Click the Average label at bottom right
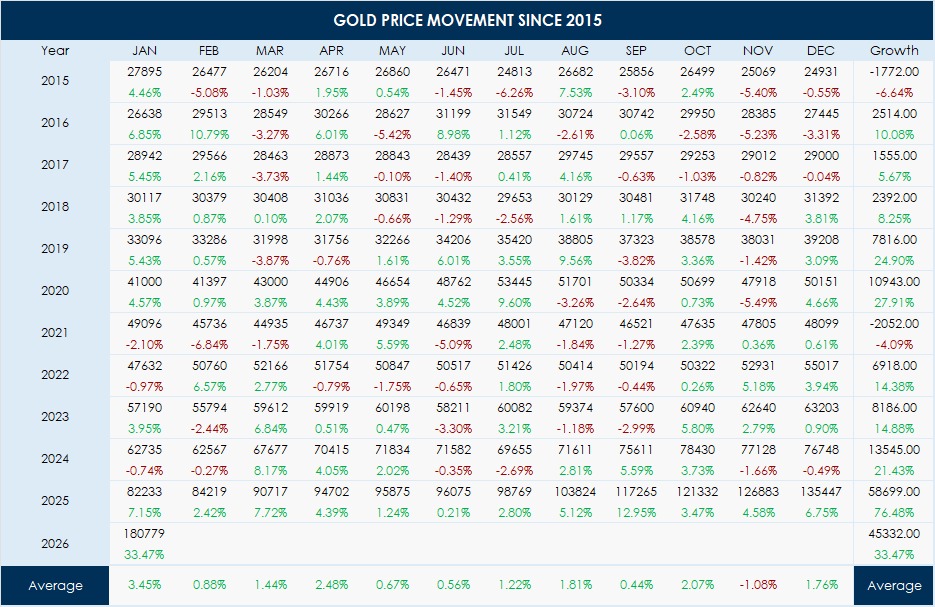The height and width of the screenshot is (607, 935). point(894,586)
